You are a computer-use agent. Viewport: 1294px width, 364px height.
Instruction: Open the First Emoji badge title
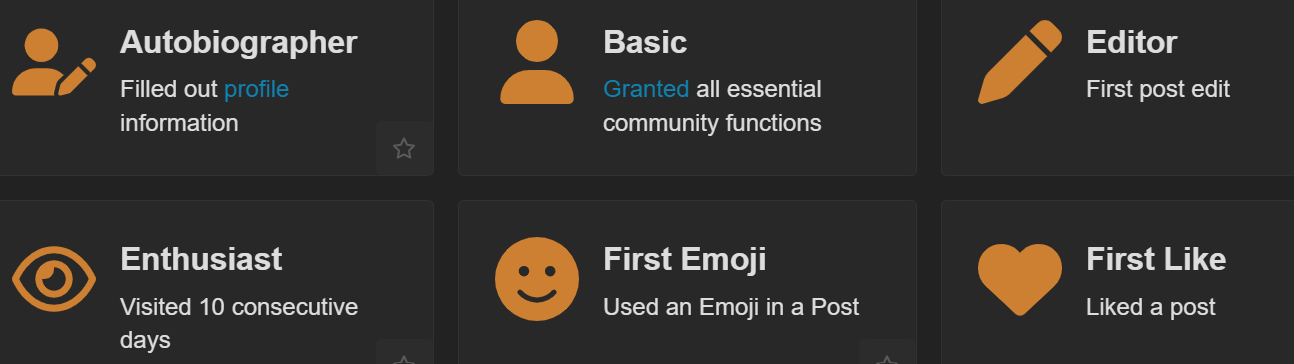[685, 259]
